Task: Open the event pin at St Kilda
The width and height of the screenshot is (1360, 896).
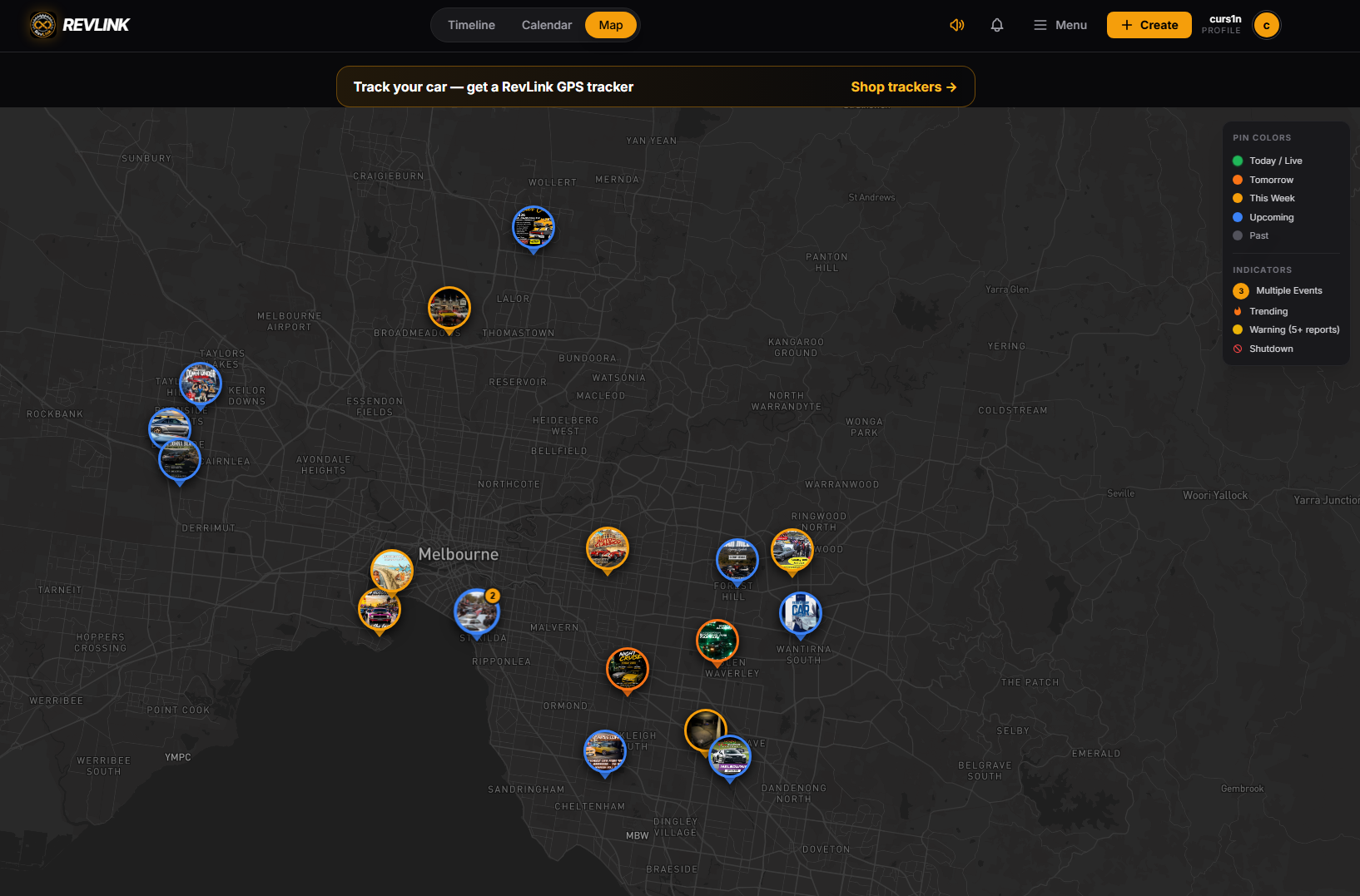Action: tap(477, 611)
